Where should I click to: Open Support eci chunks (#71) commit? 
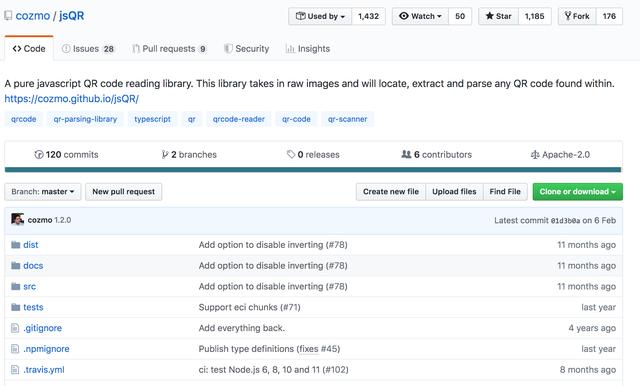coord(249,307)
